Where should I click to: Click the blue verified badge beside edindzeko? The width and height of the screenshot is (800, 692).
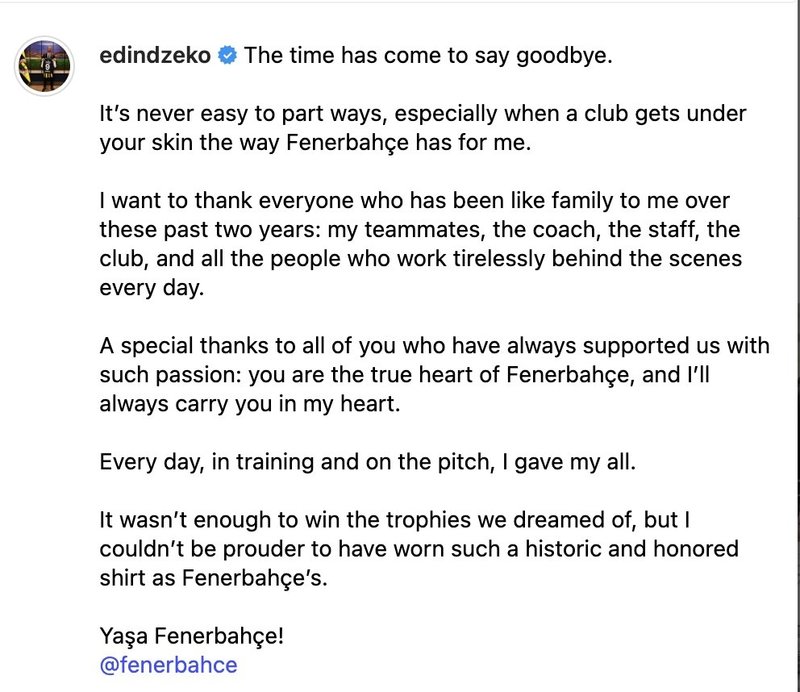pyautogui.click(x=227, y=56)
